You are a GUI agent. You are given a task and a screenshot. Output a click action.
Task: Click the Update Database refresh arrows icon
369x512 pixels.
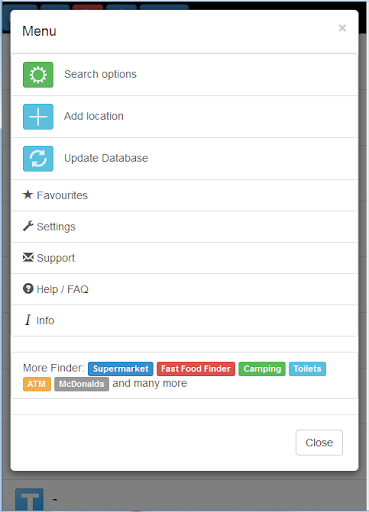click(38, 159)
